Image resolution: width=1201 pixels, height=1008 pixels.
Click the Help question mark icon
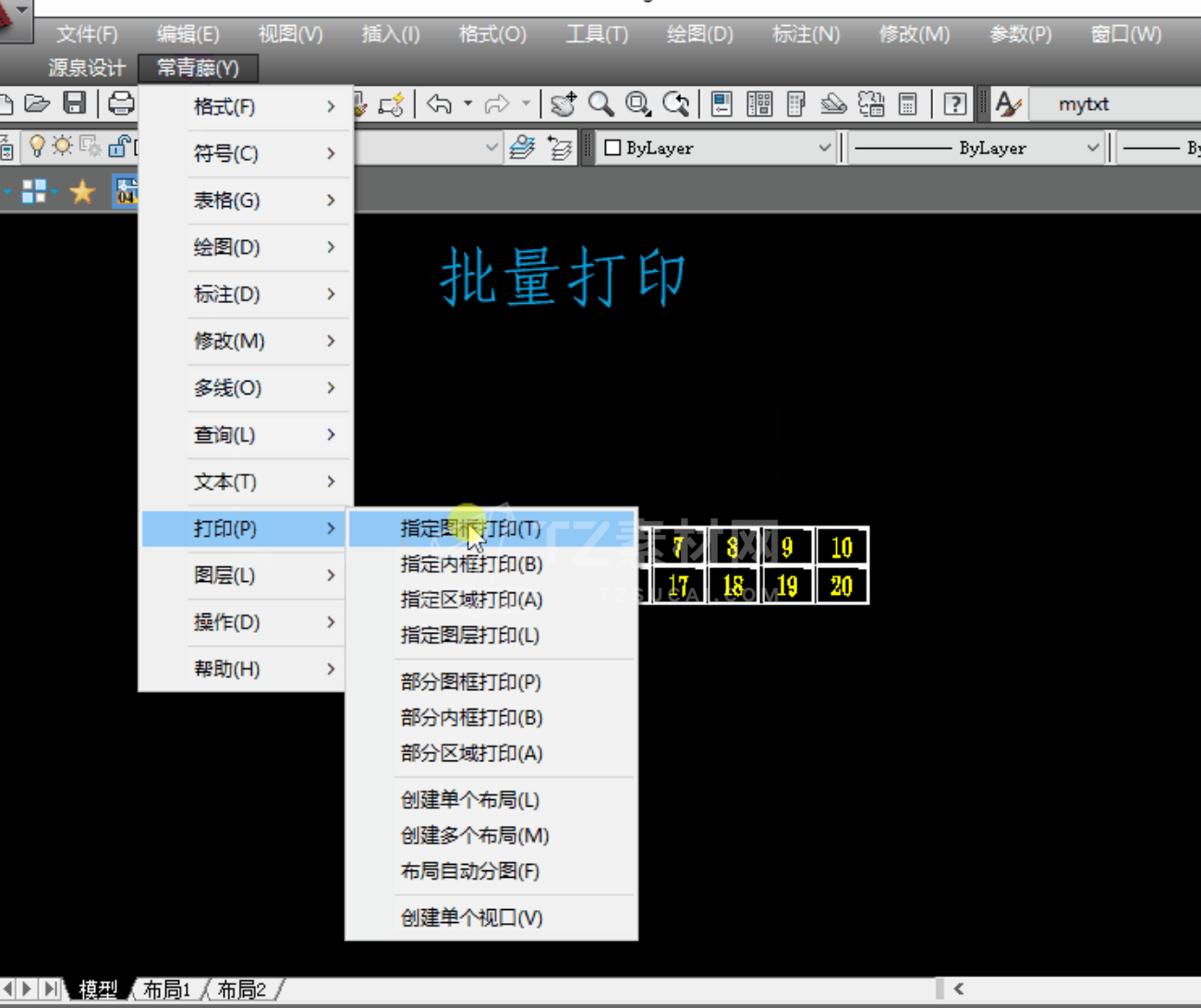pyautogui.click(x=955, y=103)
